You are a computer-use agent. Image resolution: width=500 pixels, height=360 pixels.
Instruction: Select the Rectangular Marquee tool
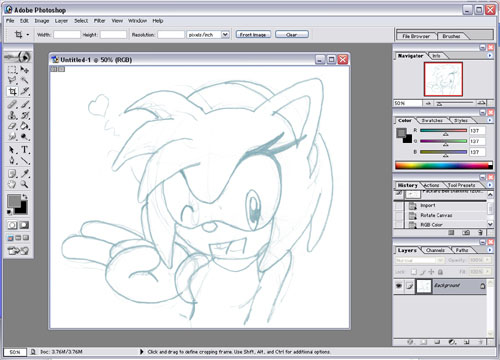[12, 70]
